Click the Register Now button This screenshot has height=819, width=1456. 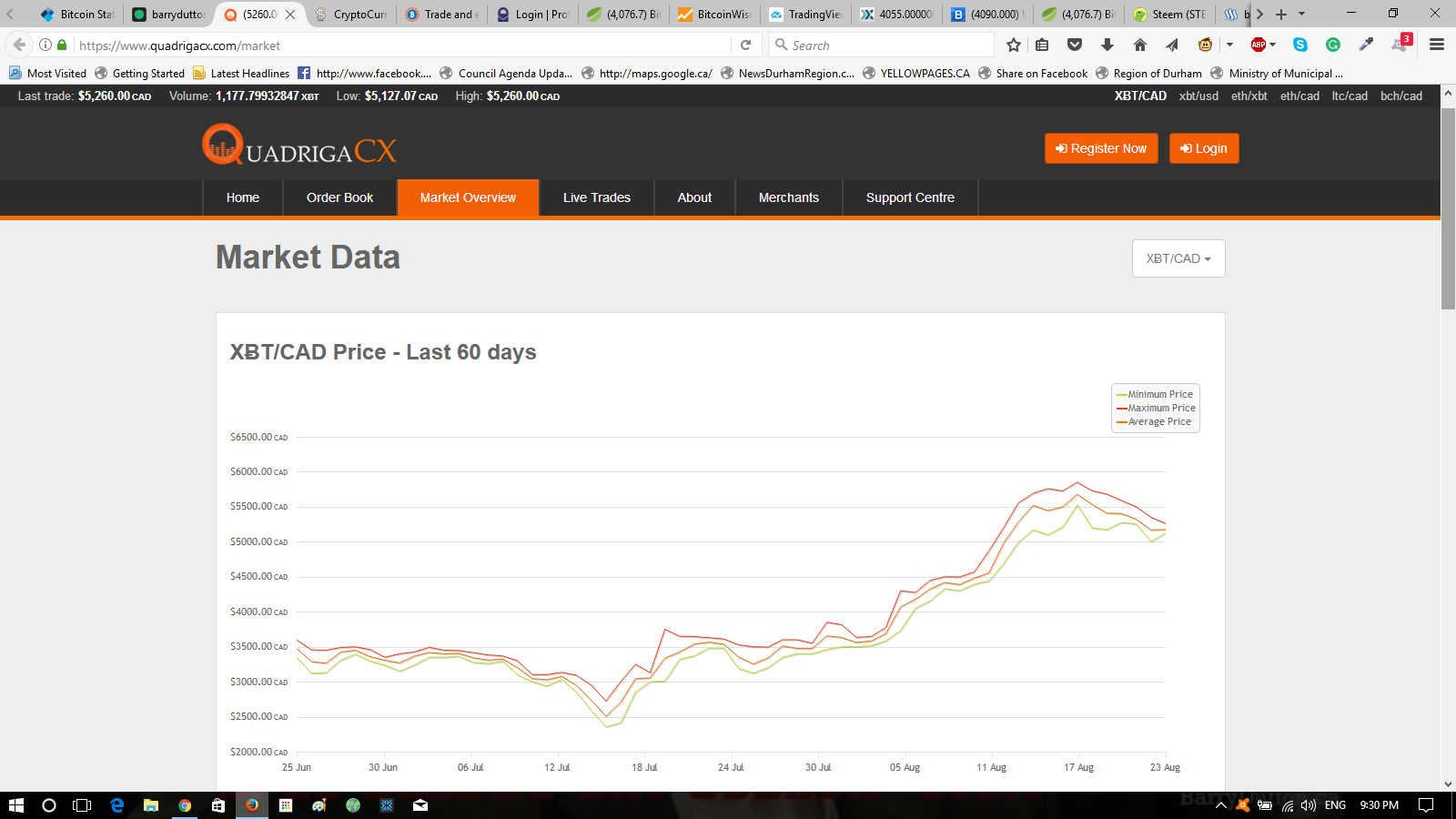[x=1101, y=148]
